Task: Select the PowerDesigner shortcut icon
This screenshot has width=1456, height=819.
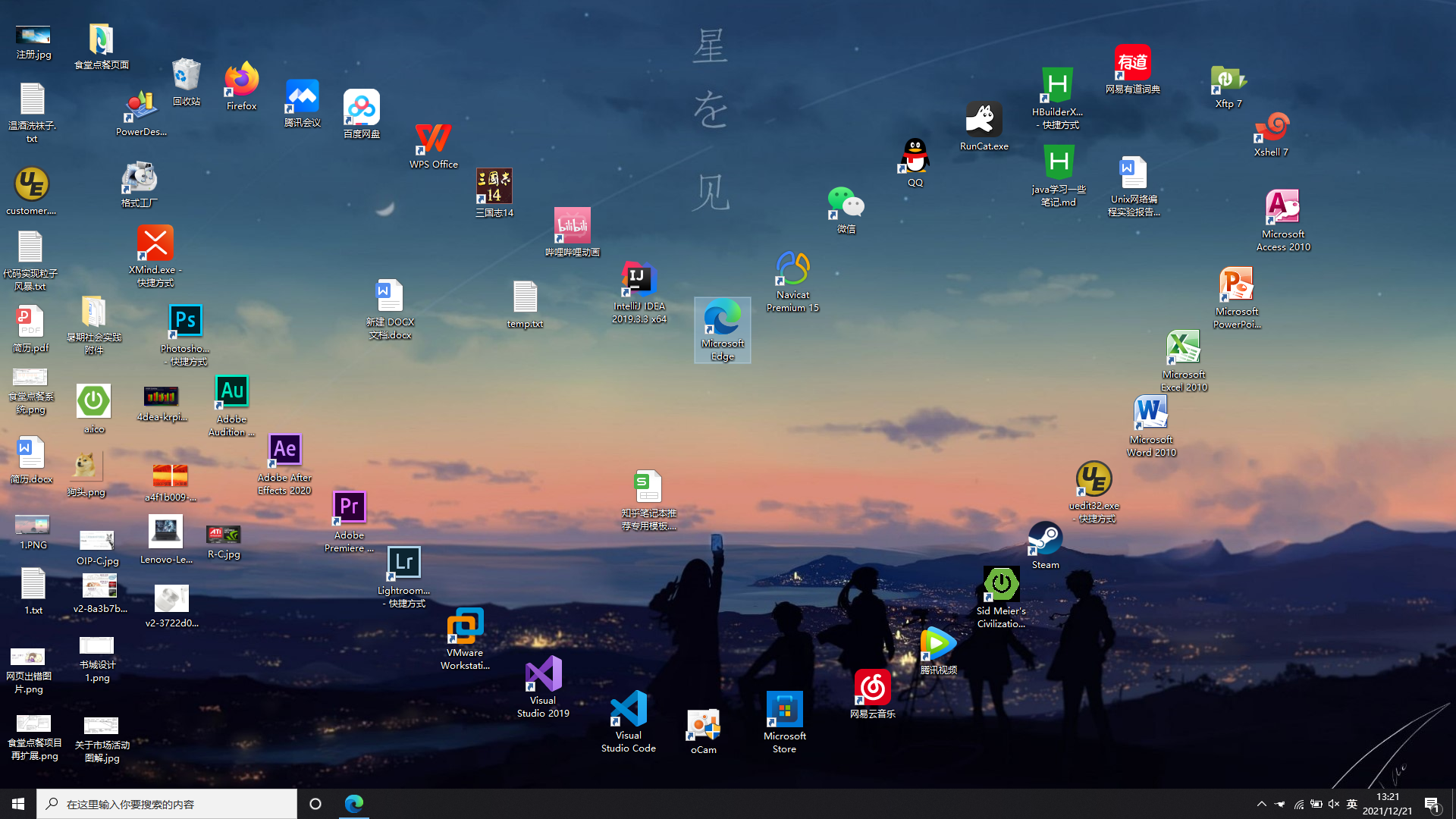Action: click(141, 113)
